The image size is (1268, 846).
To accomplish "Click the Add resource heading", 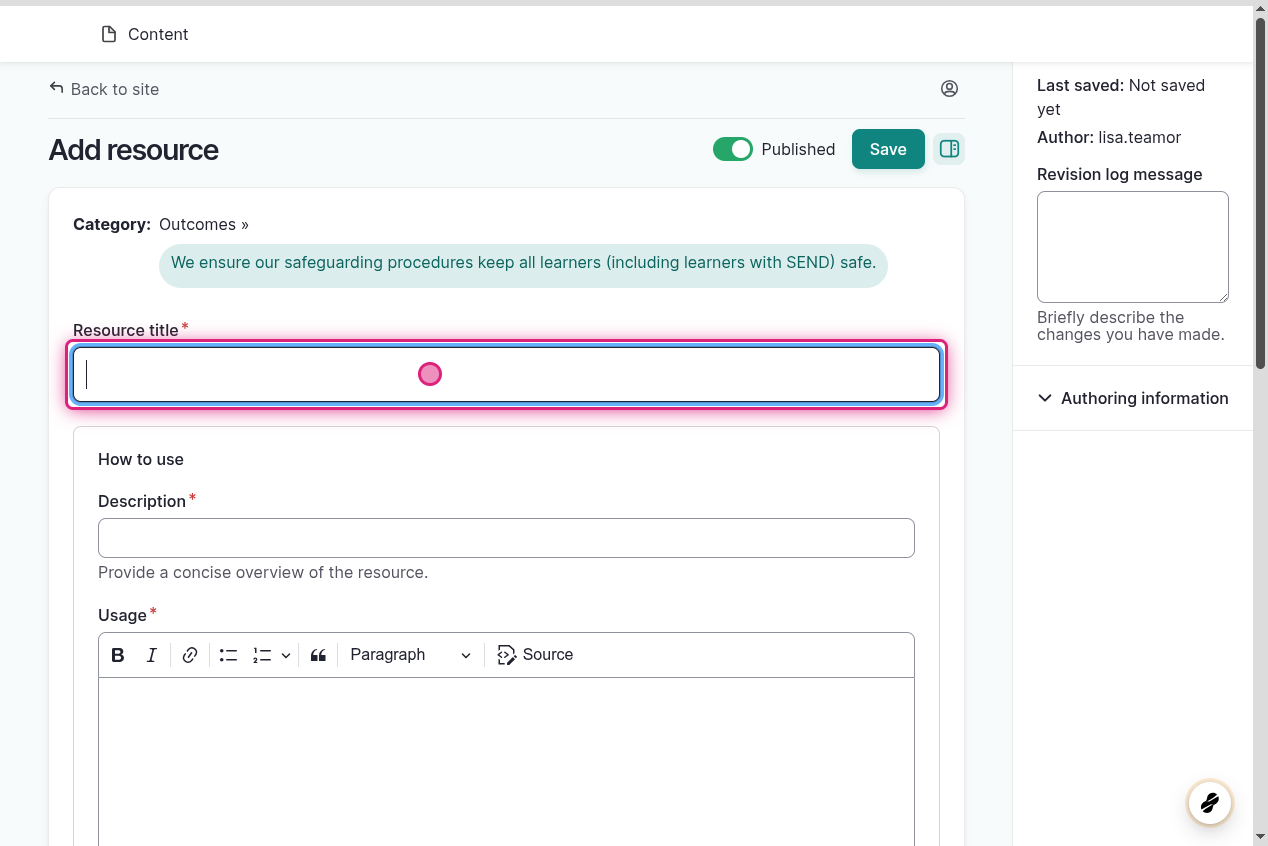I will coord(133,150).
